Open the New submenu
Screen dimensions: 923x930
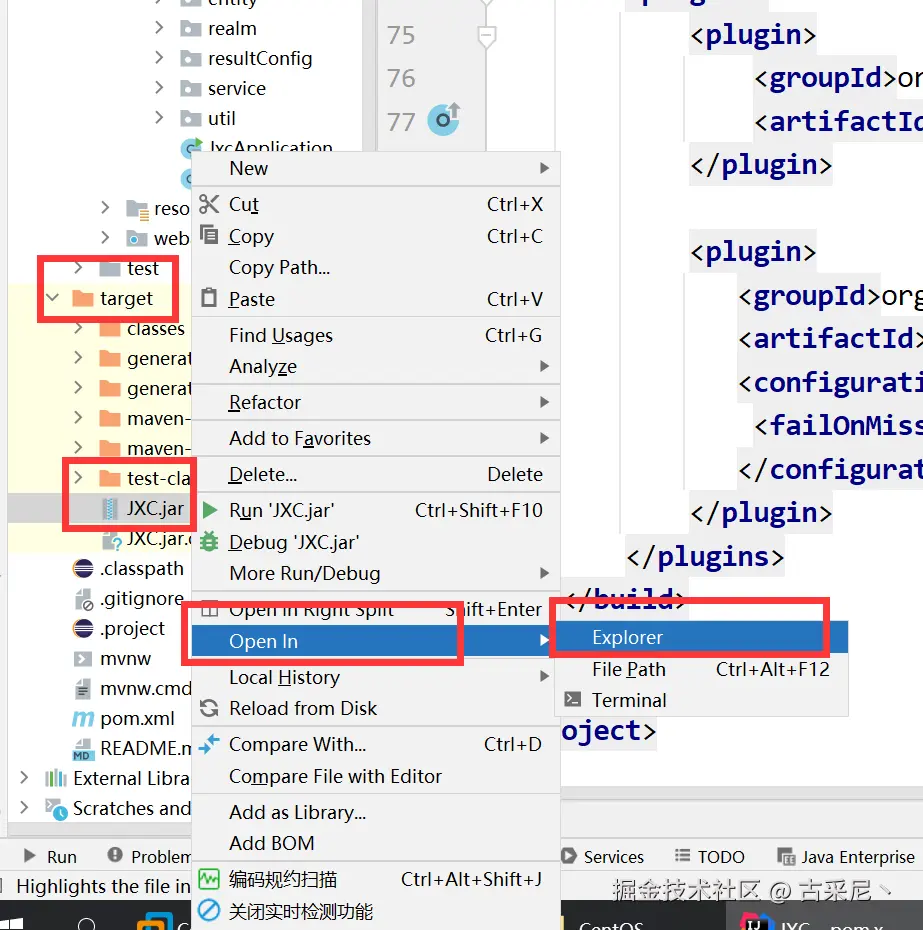coord(376,168)
